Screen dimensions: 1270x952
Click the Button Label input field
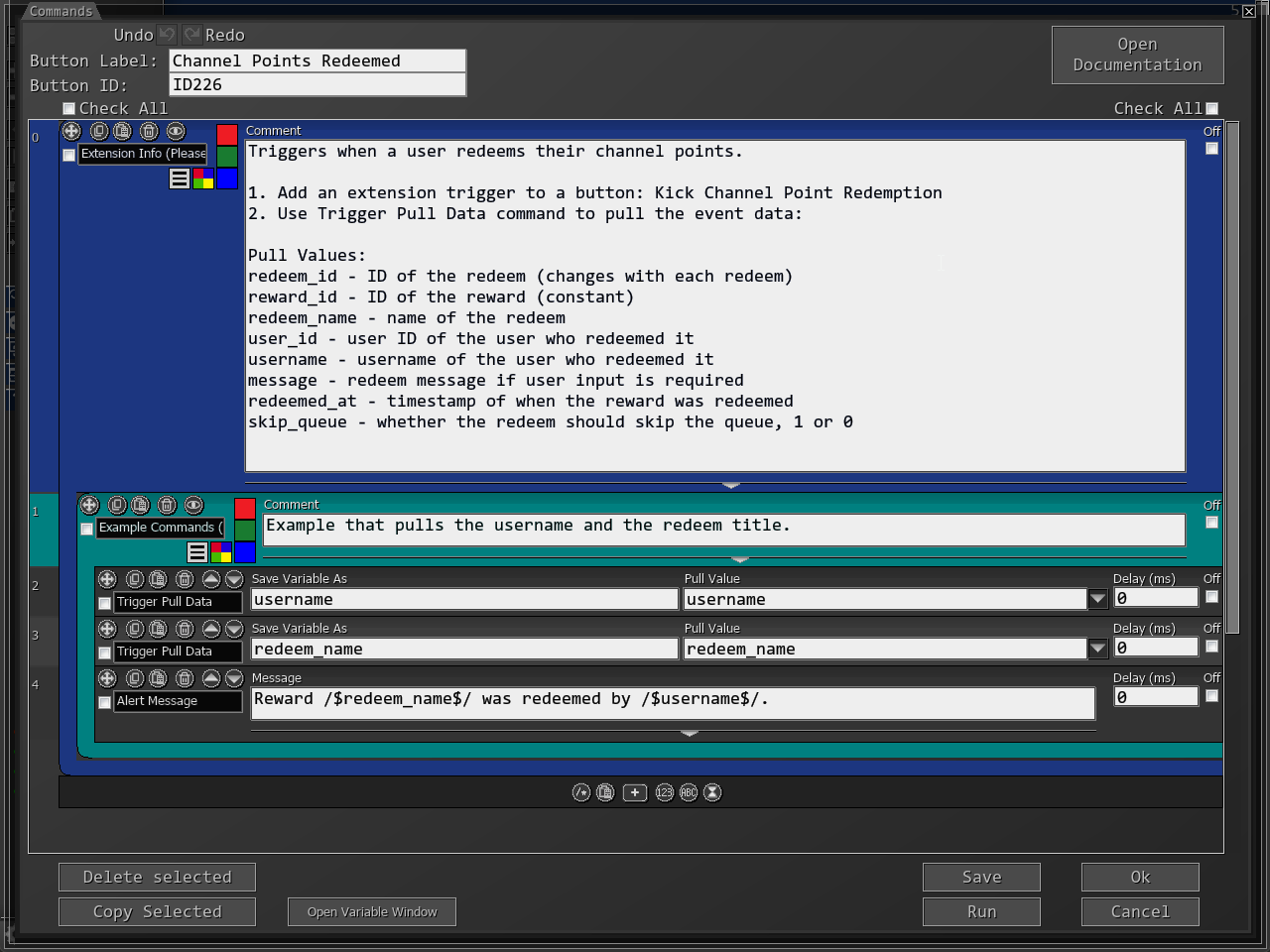[317, 60]
